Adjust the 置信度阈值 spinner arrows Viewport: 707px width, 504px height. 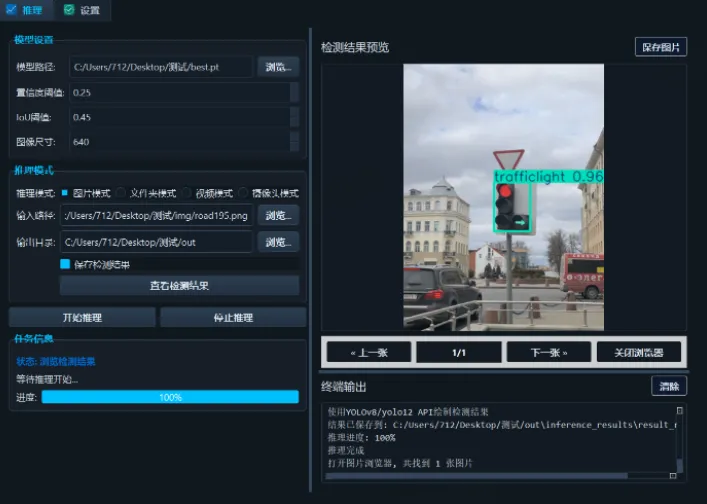point(294,92)
